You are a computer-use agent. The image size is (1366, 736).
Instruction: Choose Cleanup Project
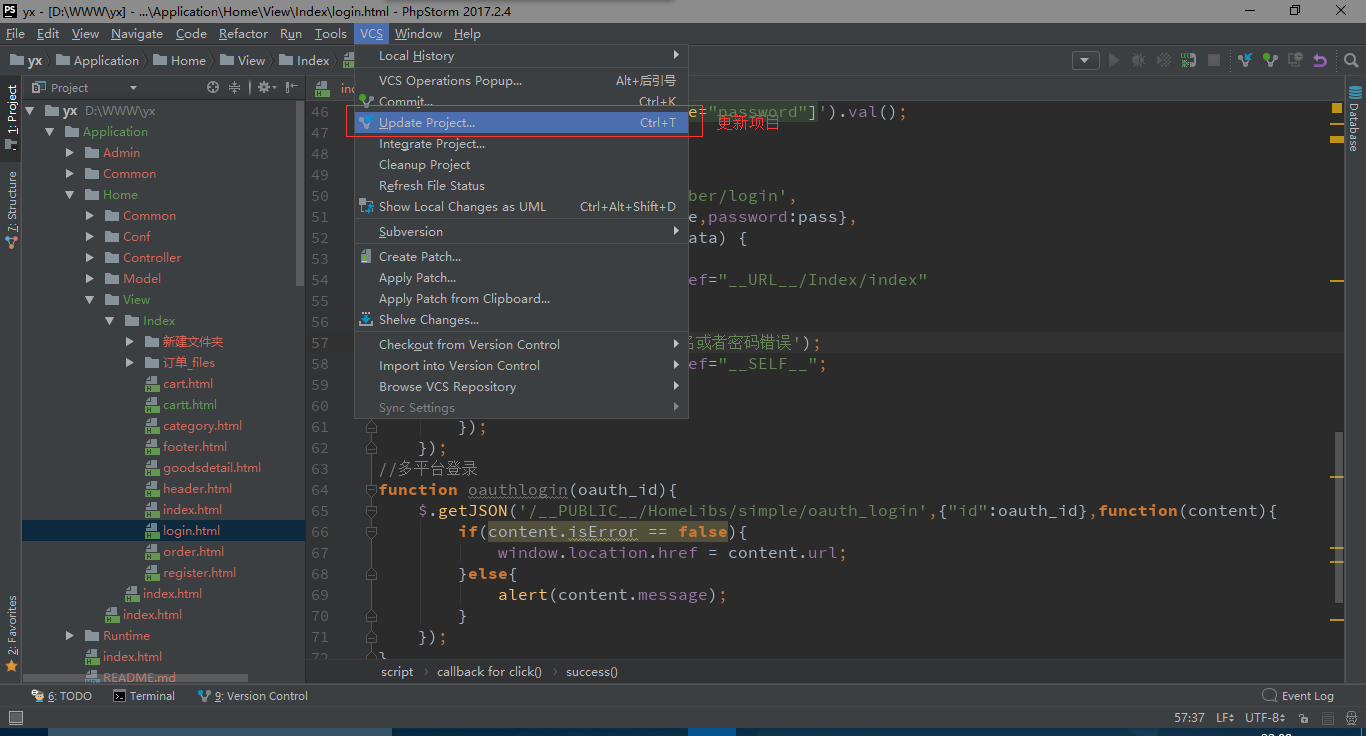(519, 165)
